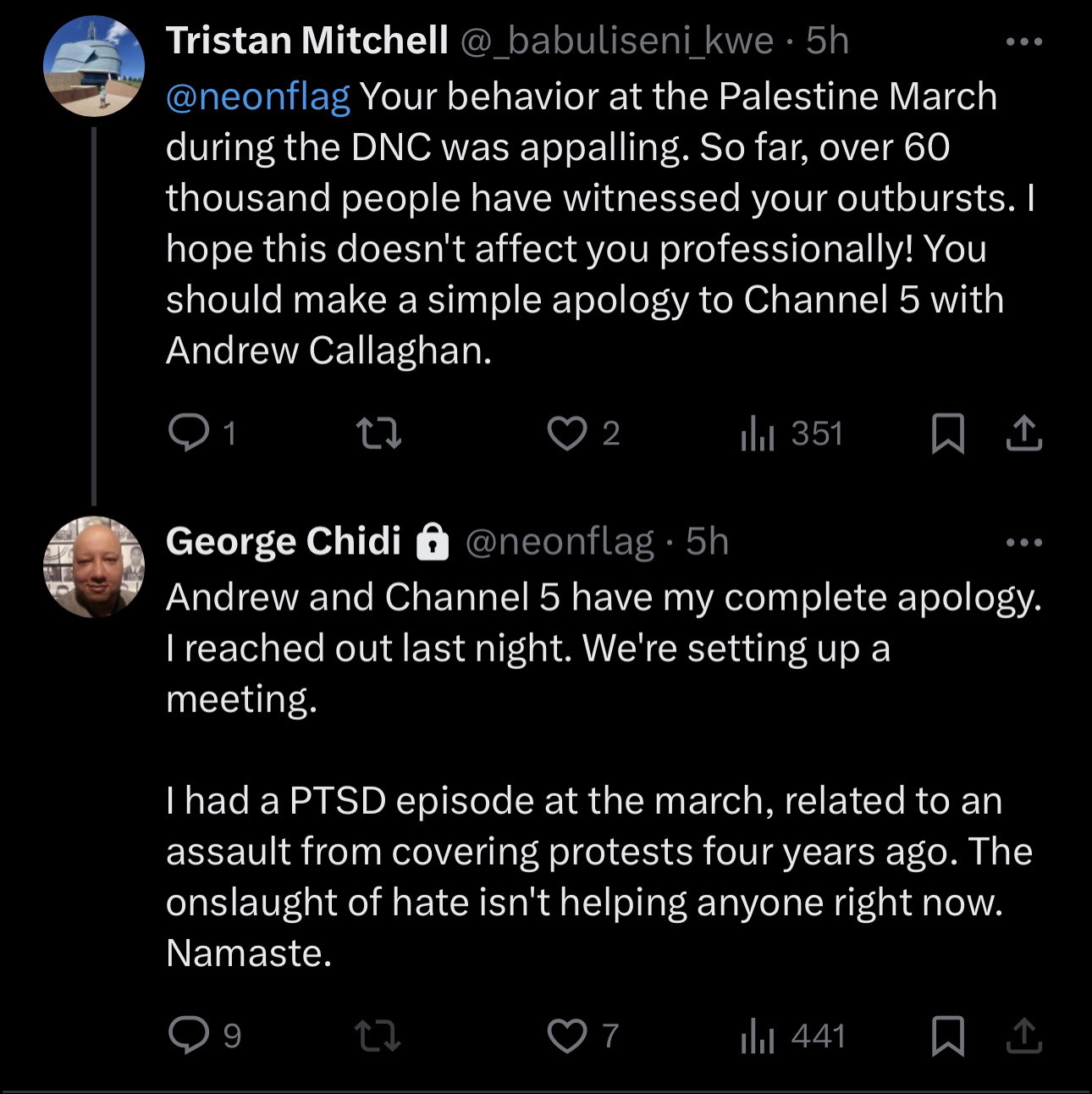Retweet Tristan Mitchell's tweet
This screenshot has height=1094, width=1092.
pyautogui.click(x=378, y=434)
